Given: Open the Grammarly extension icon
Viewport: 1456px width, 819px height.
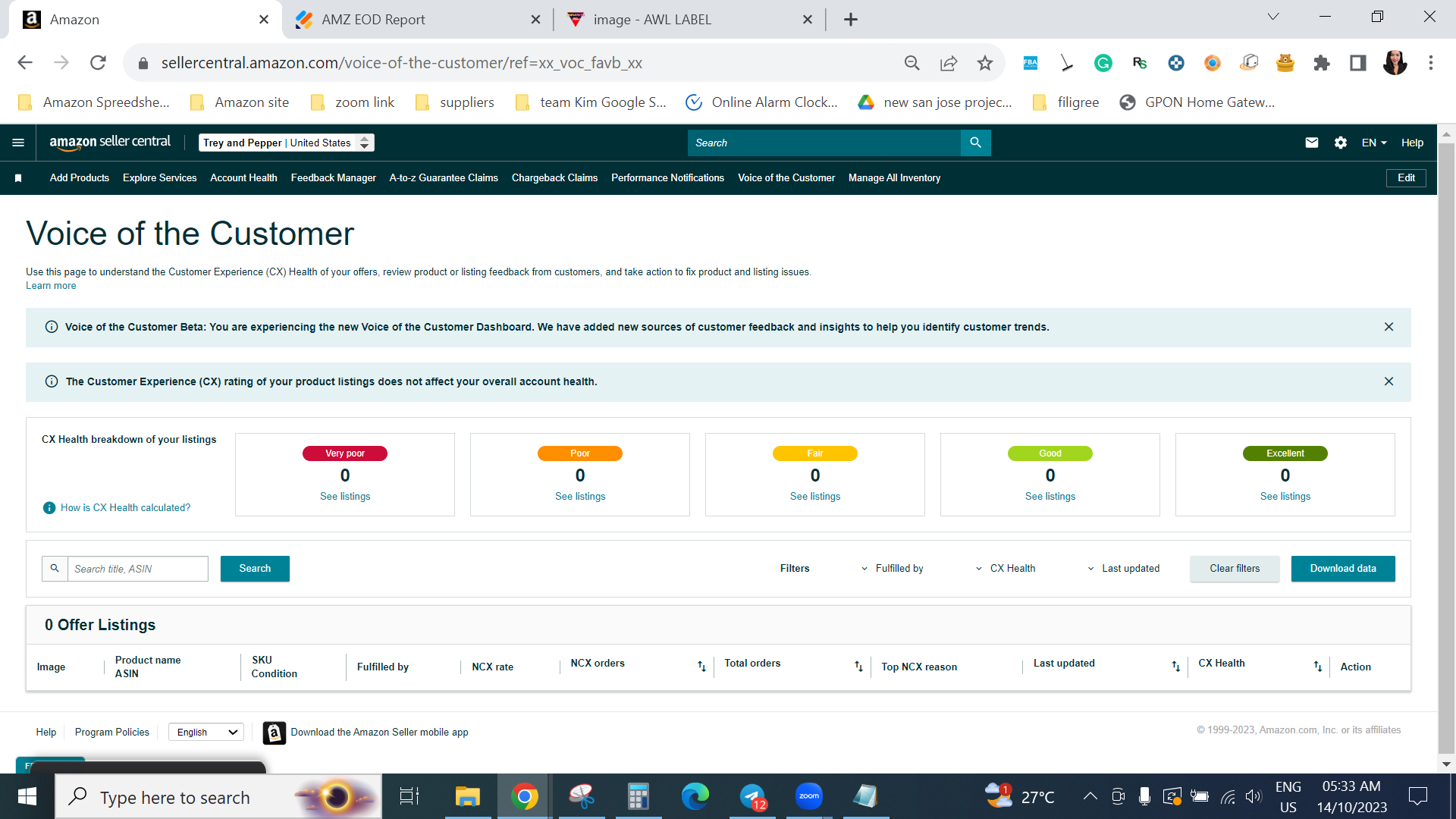Looking at the screenshot, I should point(1103,63).
